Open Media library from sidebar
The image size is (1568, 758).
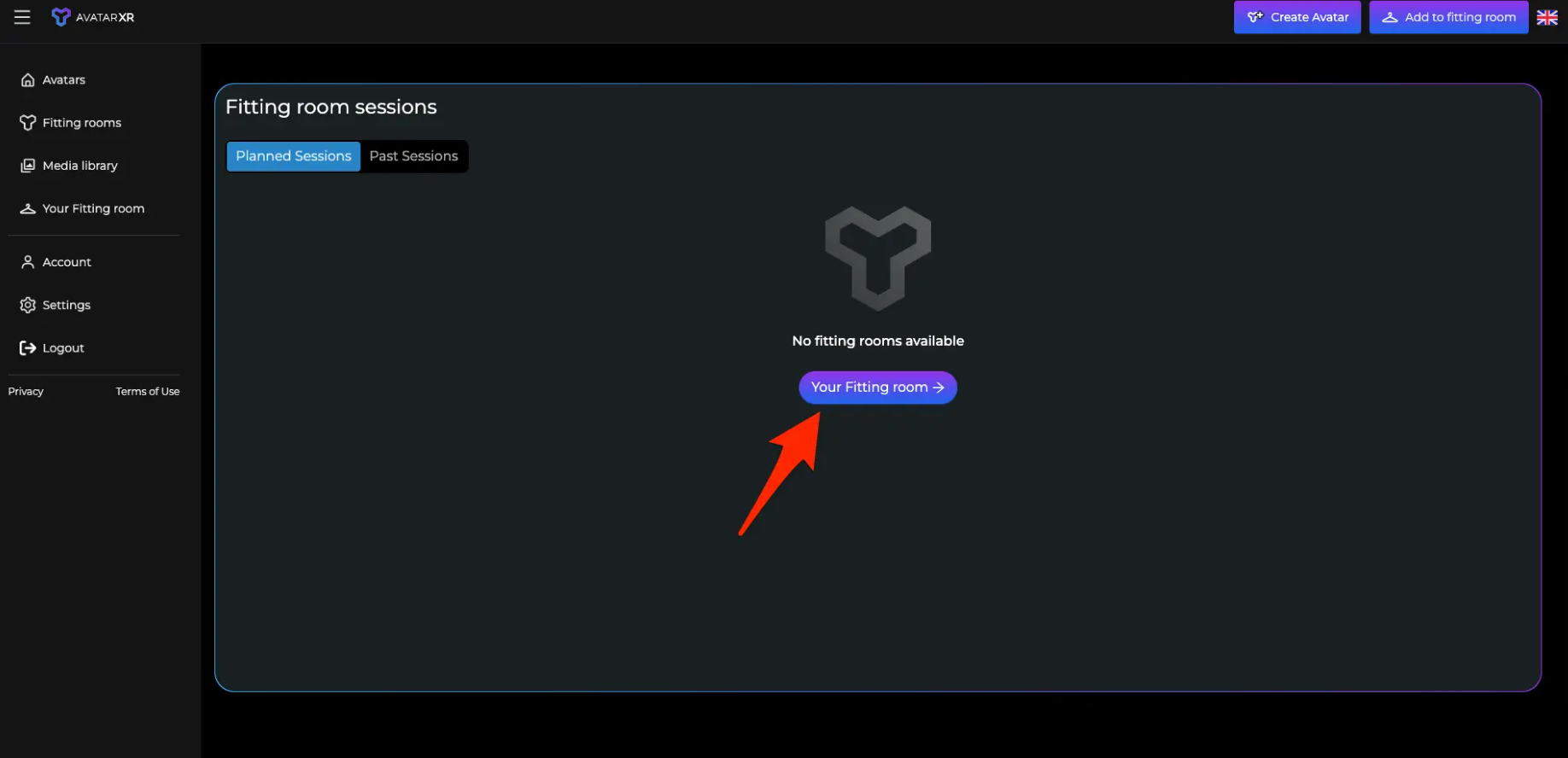80,166
